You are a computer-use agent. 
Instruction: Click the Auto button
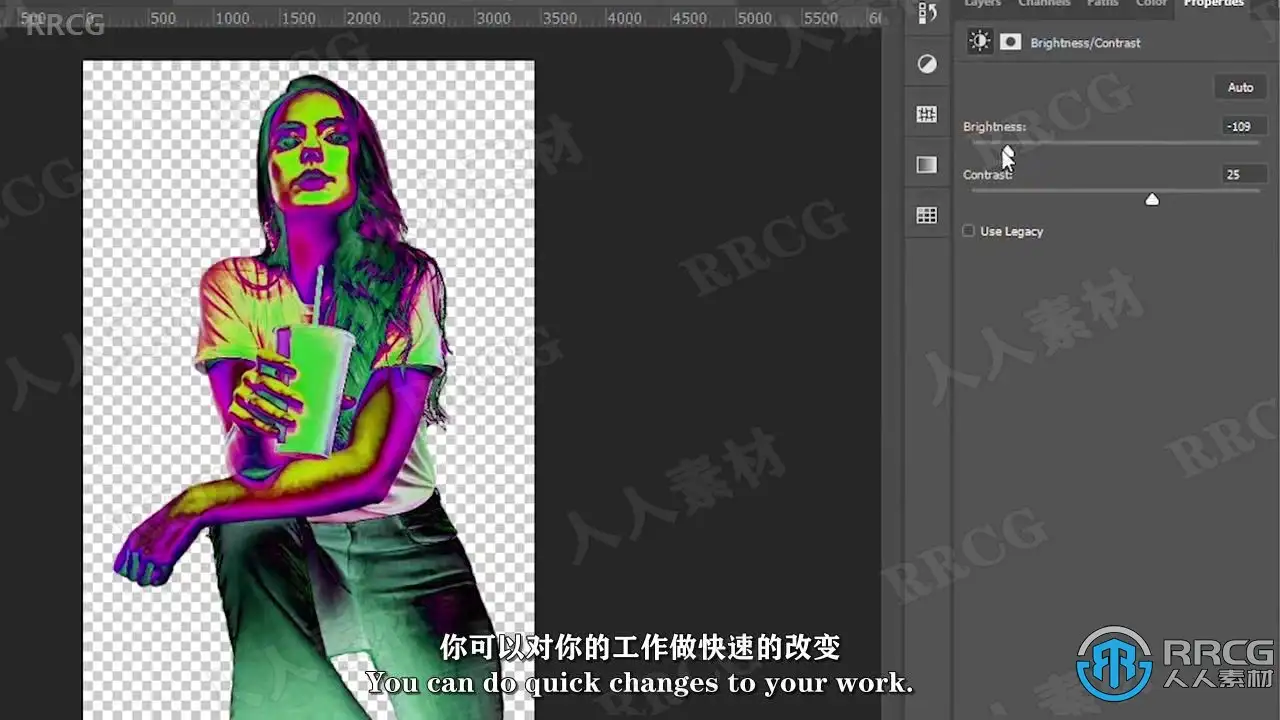tap(1240, 87)
